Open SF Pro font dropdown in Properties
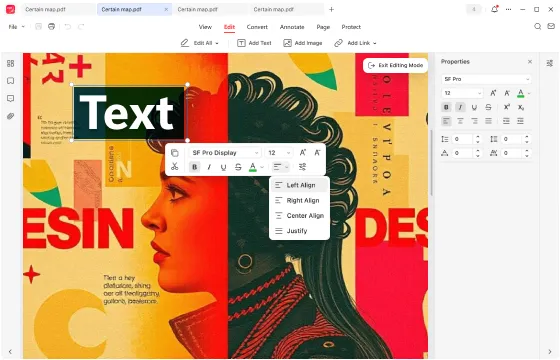The width and height of the screenshot is (560, 360). (x=486, y=79)
